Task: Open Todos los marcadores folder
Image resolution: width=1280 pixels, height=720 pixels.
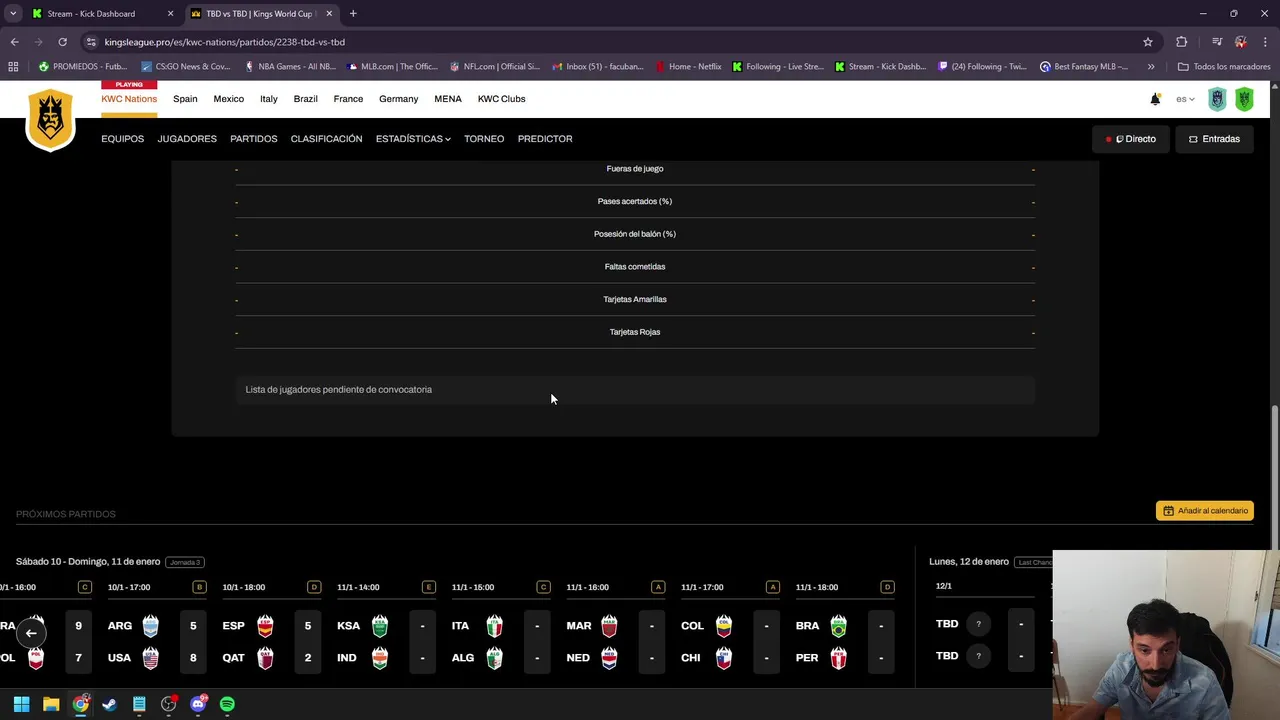Action: pos(1224,67)
